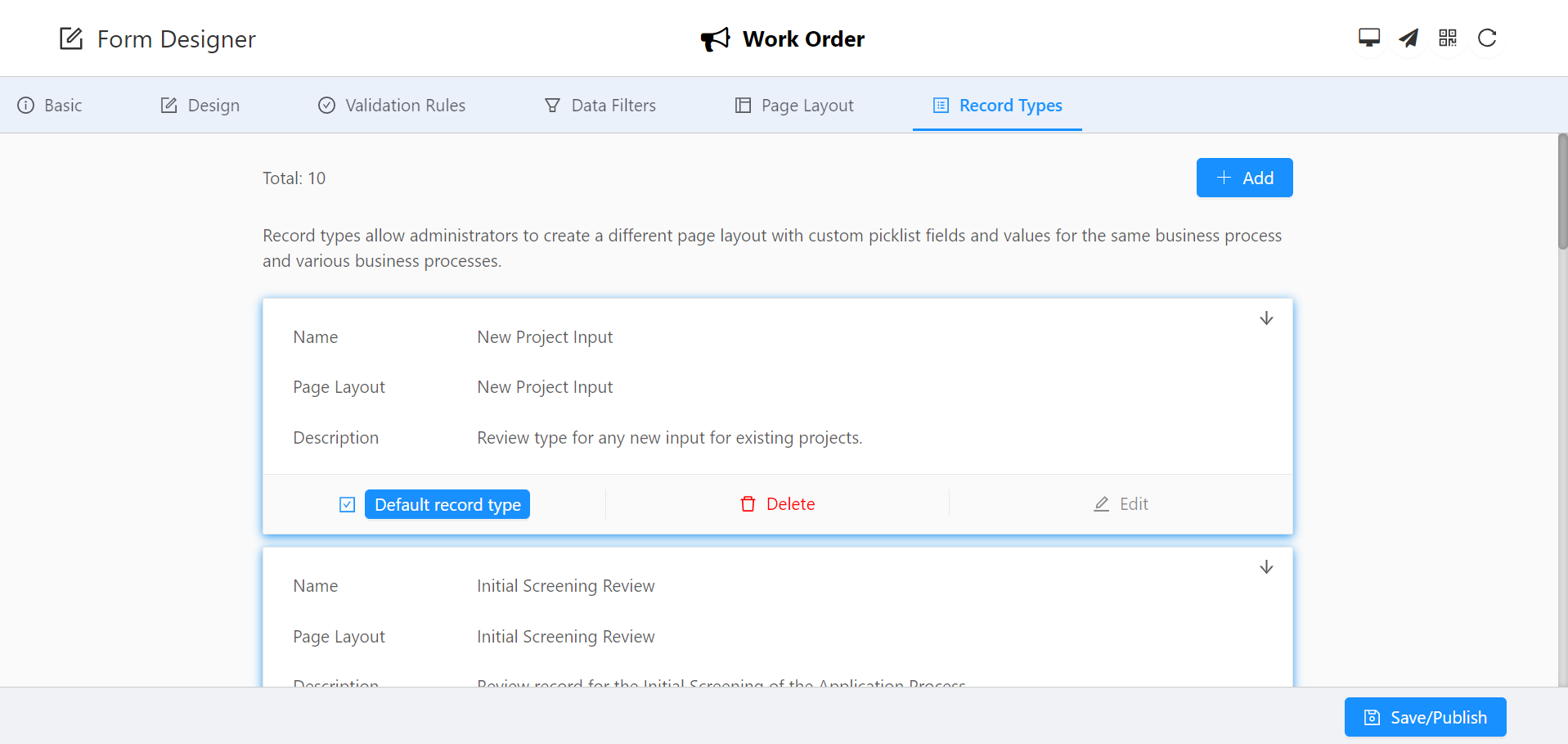This screenshot has height=744, width=1568.
Task: Click the Work Order heading text
Action: click(x=803, y=39)
